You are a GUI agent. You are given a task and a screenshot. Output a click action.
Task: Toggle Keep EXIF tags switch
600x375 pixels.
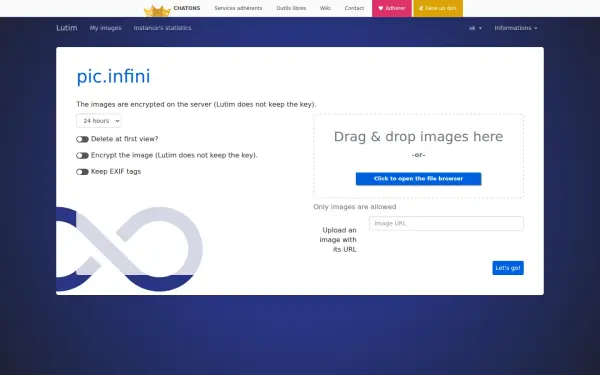(x=82, y=172)
